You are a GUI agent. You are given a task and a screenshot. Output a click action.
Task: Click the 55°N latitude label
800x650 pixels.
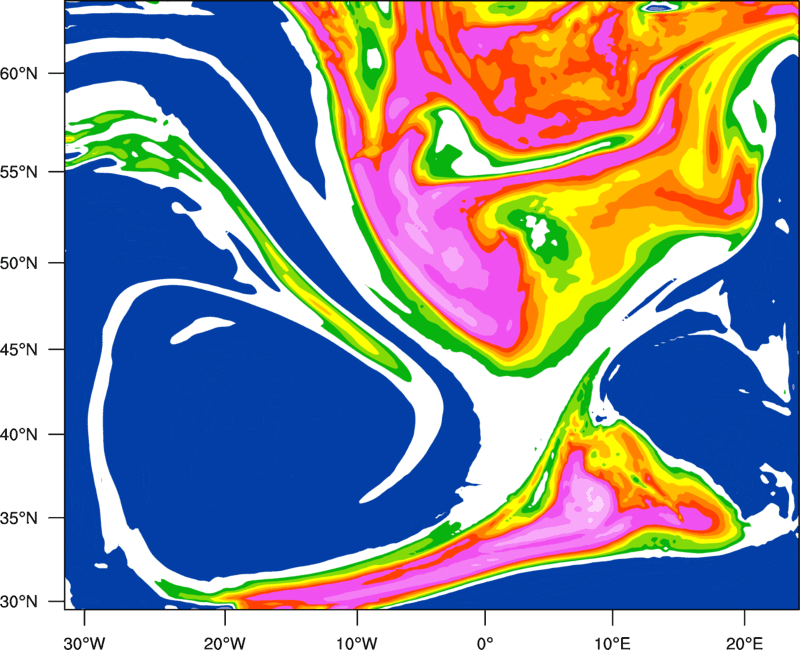point(19,172)
